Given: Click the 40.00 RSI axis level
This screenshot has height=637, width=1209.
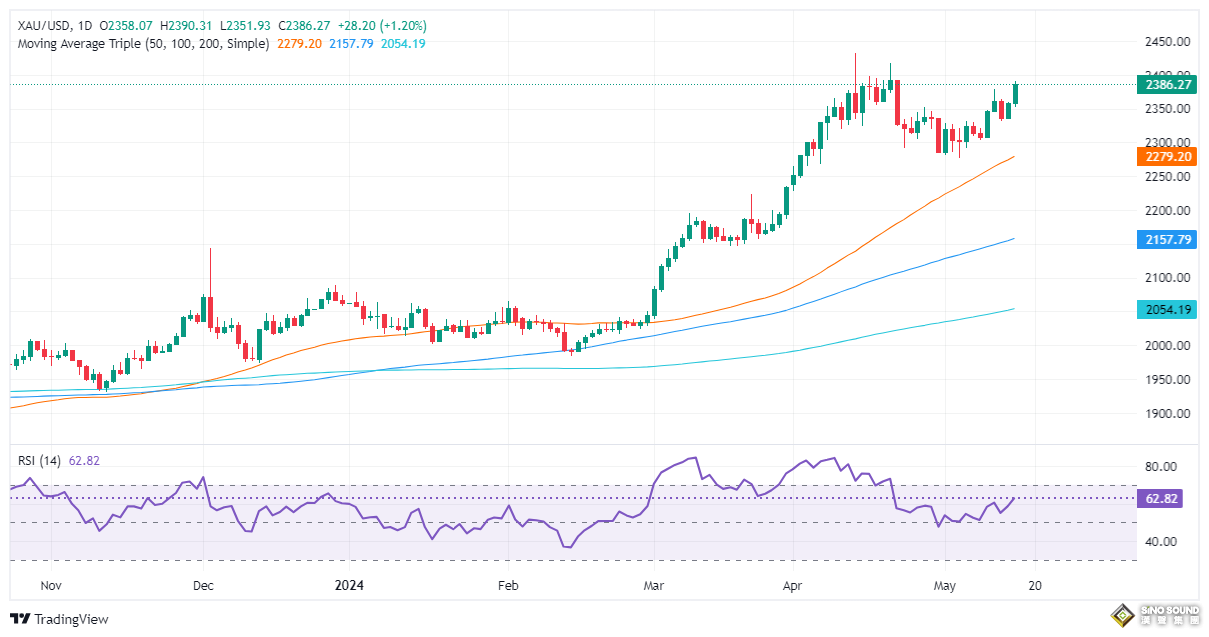Looking at the screenshot, I should point(1160,541).
